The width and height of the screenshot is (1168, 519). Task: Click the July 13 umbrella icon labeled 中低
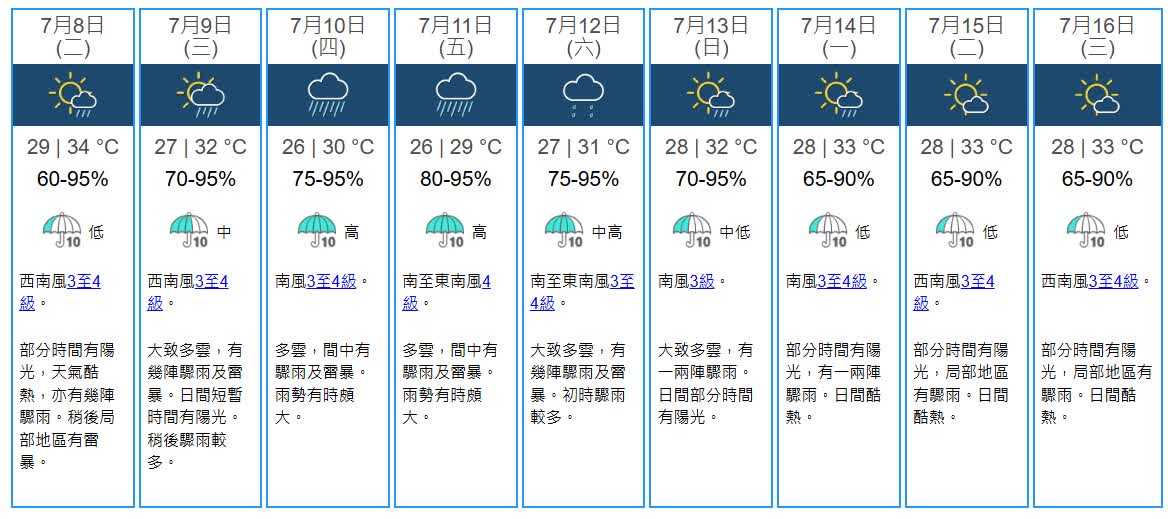click(x=694, y=230)
